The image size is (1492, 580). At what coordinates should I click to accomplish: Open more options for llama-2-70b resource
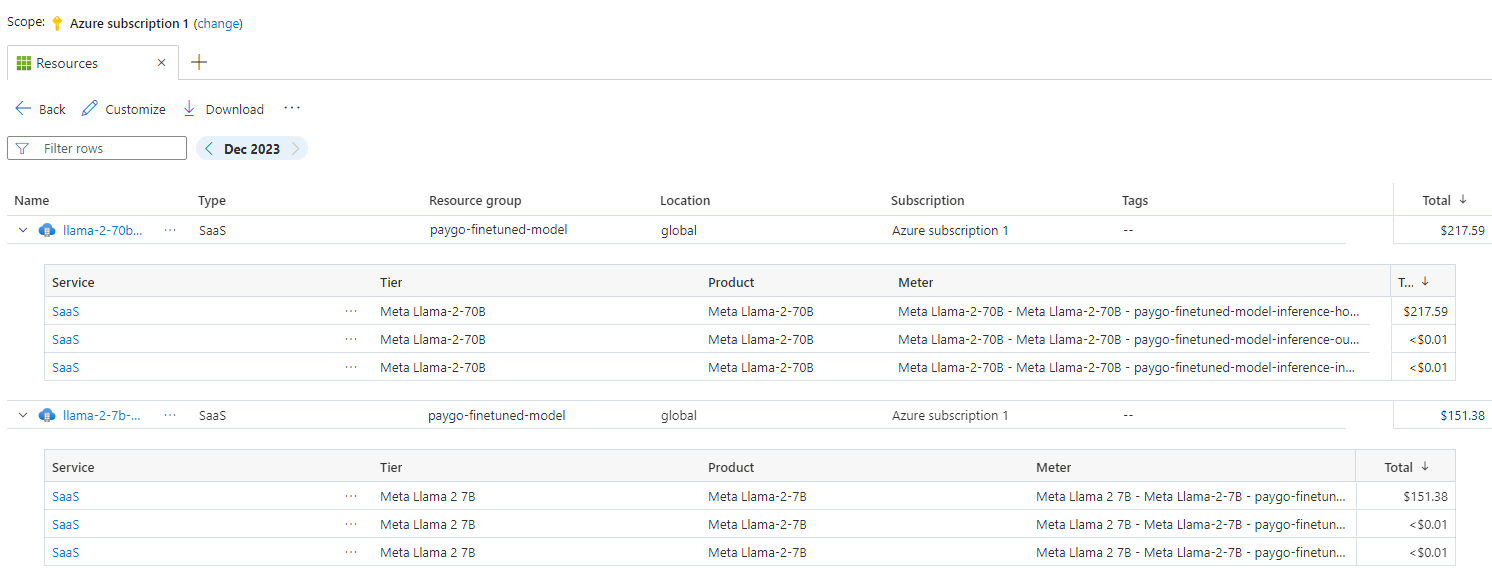click(x=170, y=230)
